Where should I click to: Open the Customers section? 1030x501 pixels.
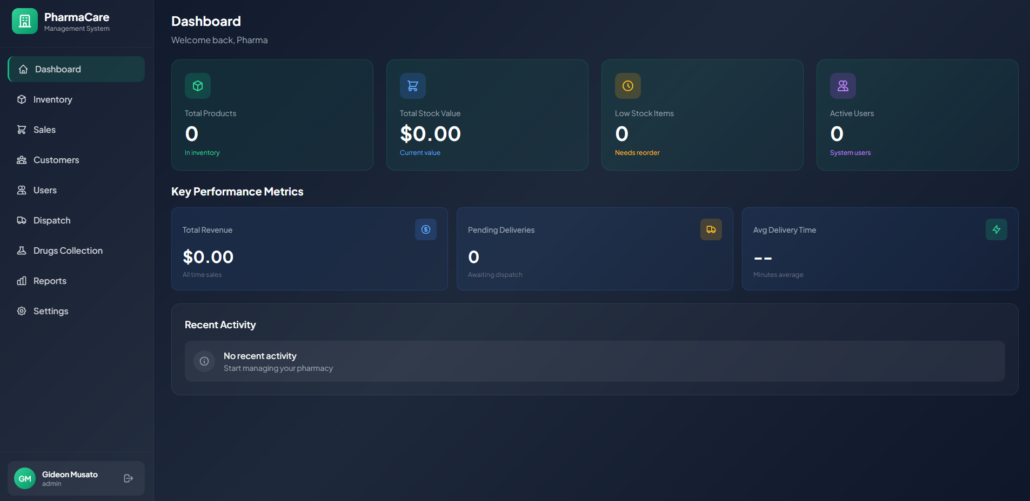tap(55, 160)
